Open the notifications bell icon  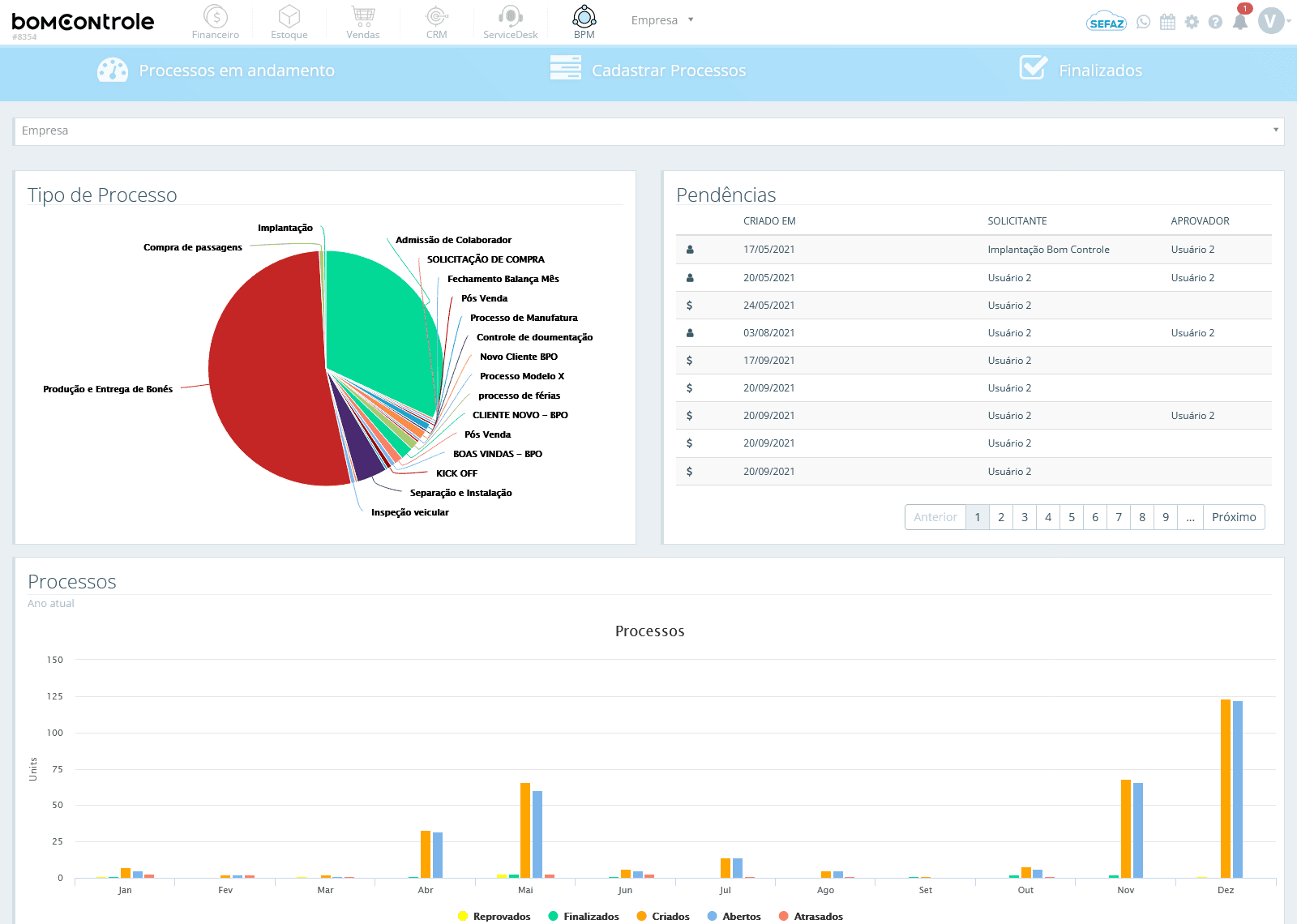1240,22
